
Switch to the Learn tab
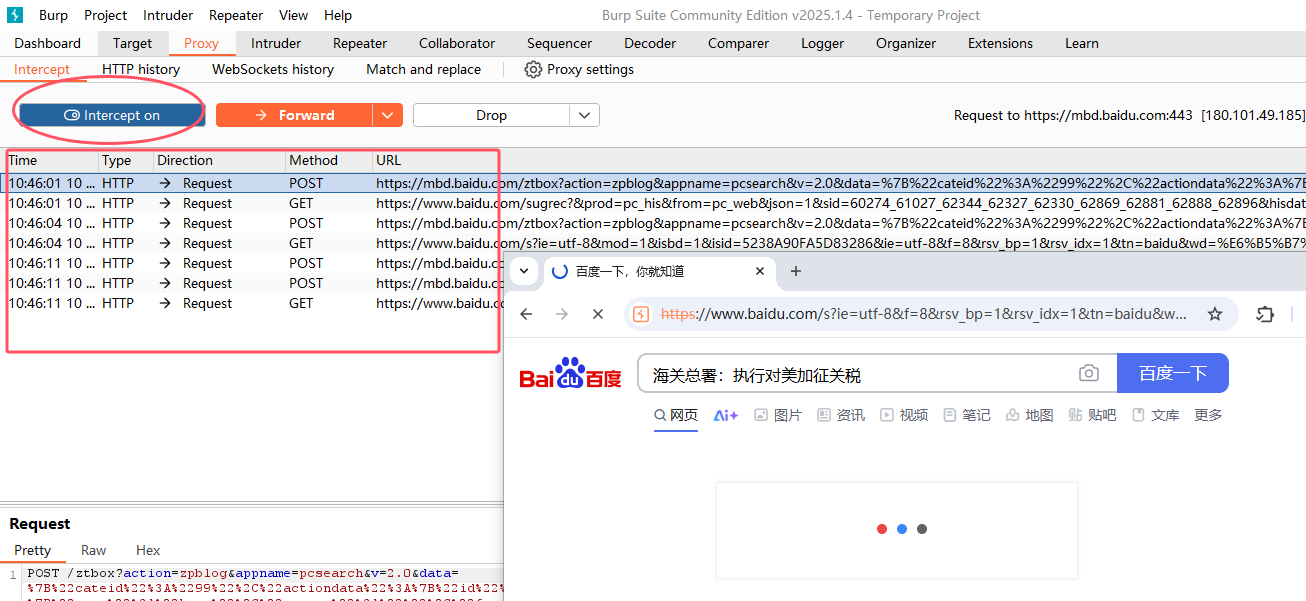coord(1082,43)
